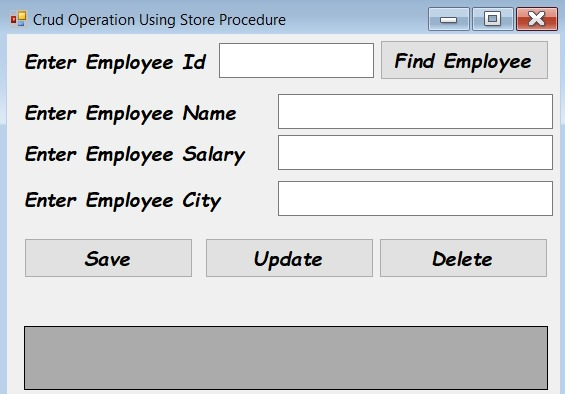This screenshot has height=394, width=565.
Task: Focus the Employee Id text box
Action: pos(296,61)
